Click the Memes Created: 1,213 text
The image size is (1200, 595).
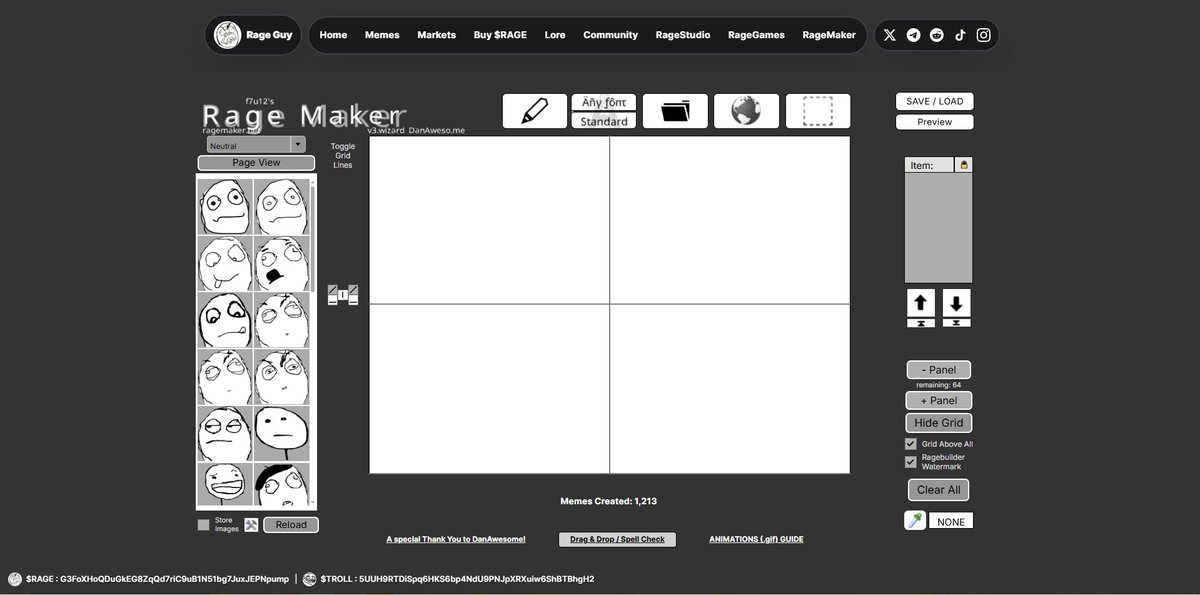pos(608,501)
